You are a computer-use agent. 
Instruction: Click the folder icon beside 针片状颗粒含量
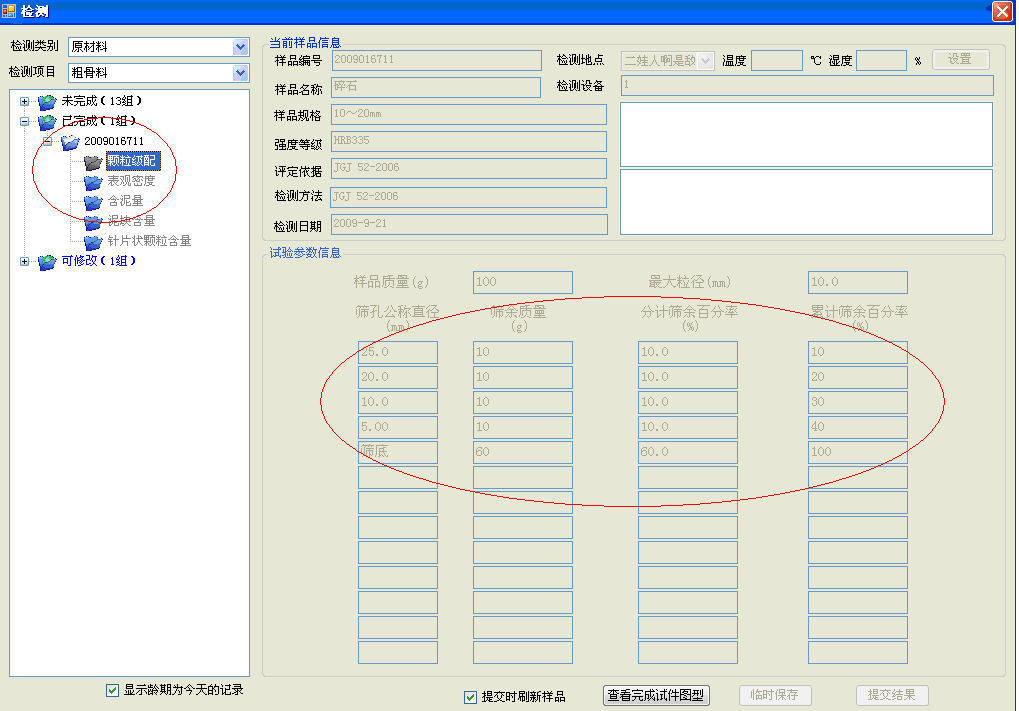coord(93,241)
